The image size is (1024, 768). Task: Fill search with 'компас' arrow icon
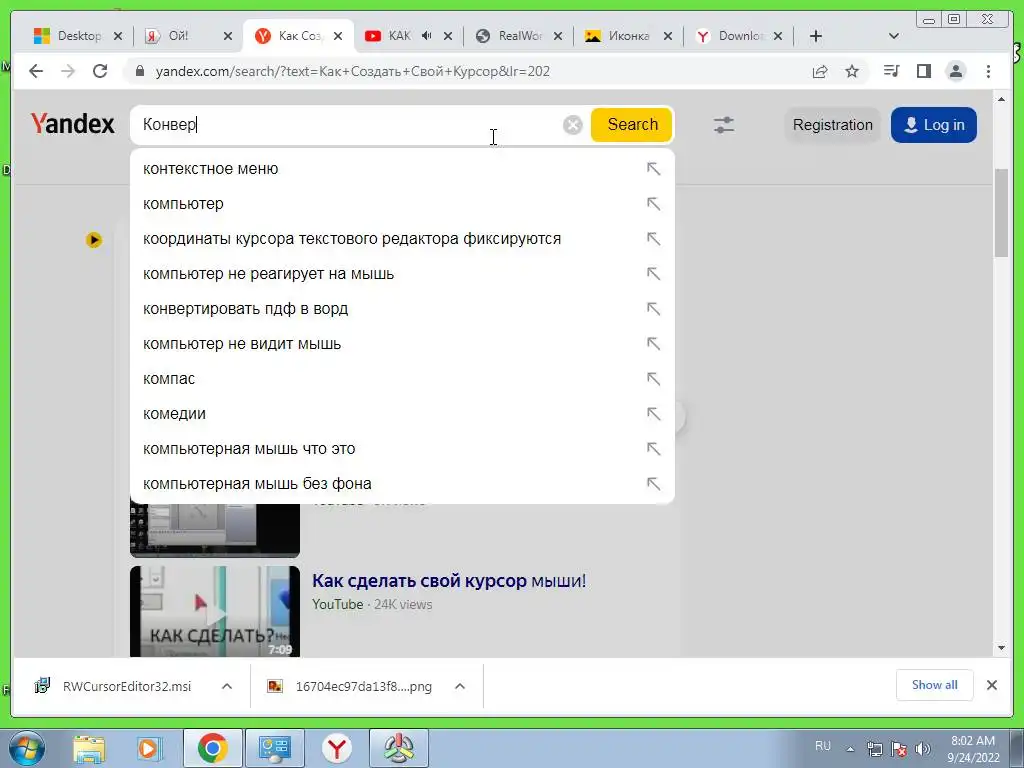[653, 379]
